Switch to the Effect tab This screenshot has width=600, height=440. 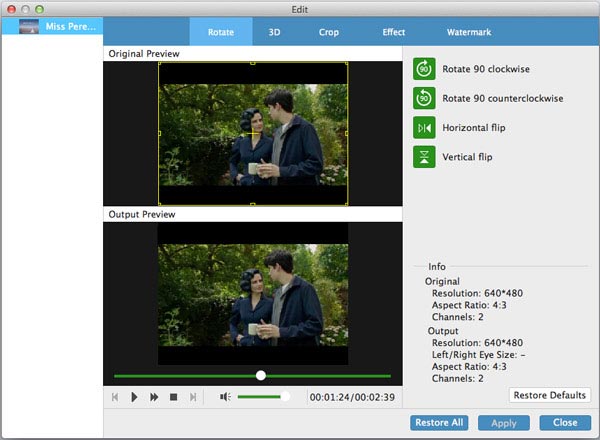pyautogui.click(x=393, y=32)
